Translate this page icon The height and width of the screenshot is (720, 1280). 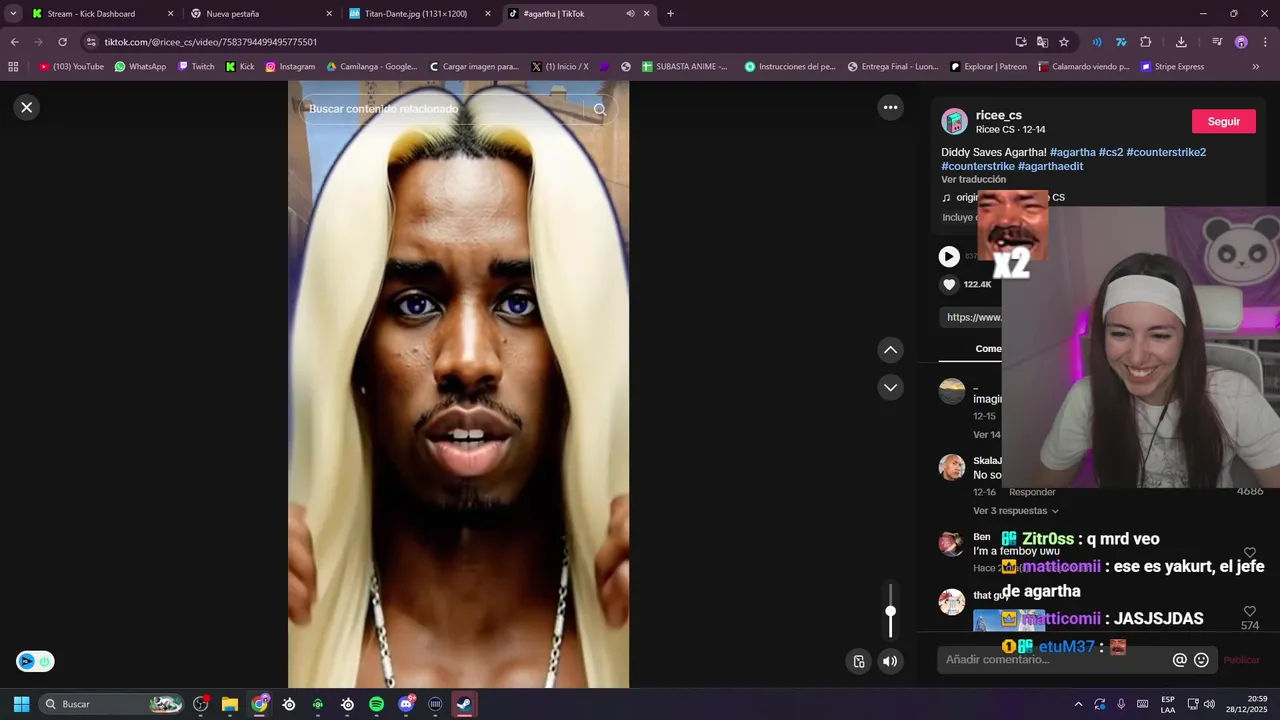(x=1042, y=42)
